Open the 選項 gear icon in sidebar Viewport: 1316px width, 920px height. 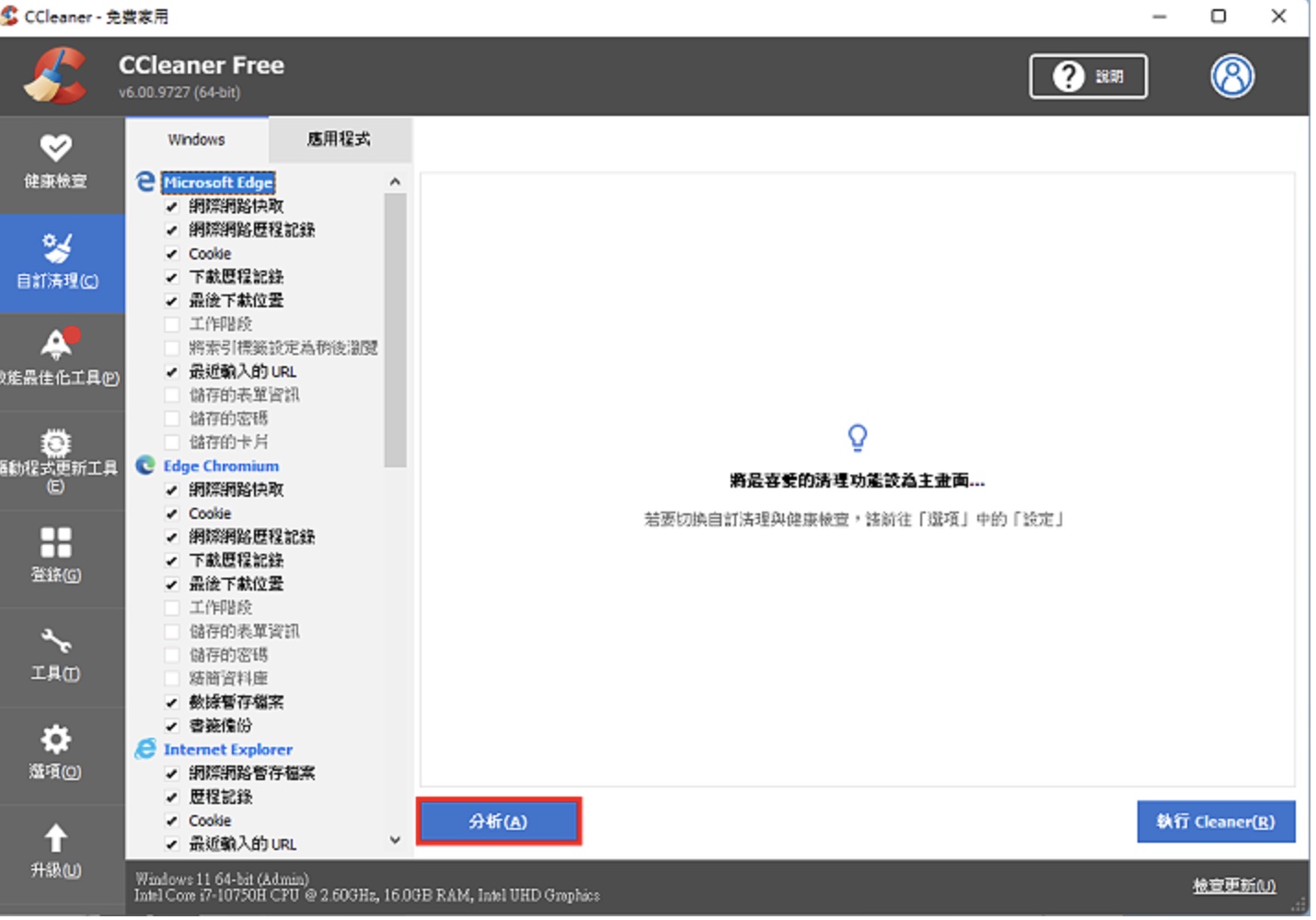(x=56, y=739)
